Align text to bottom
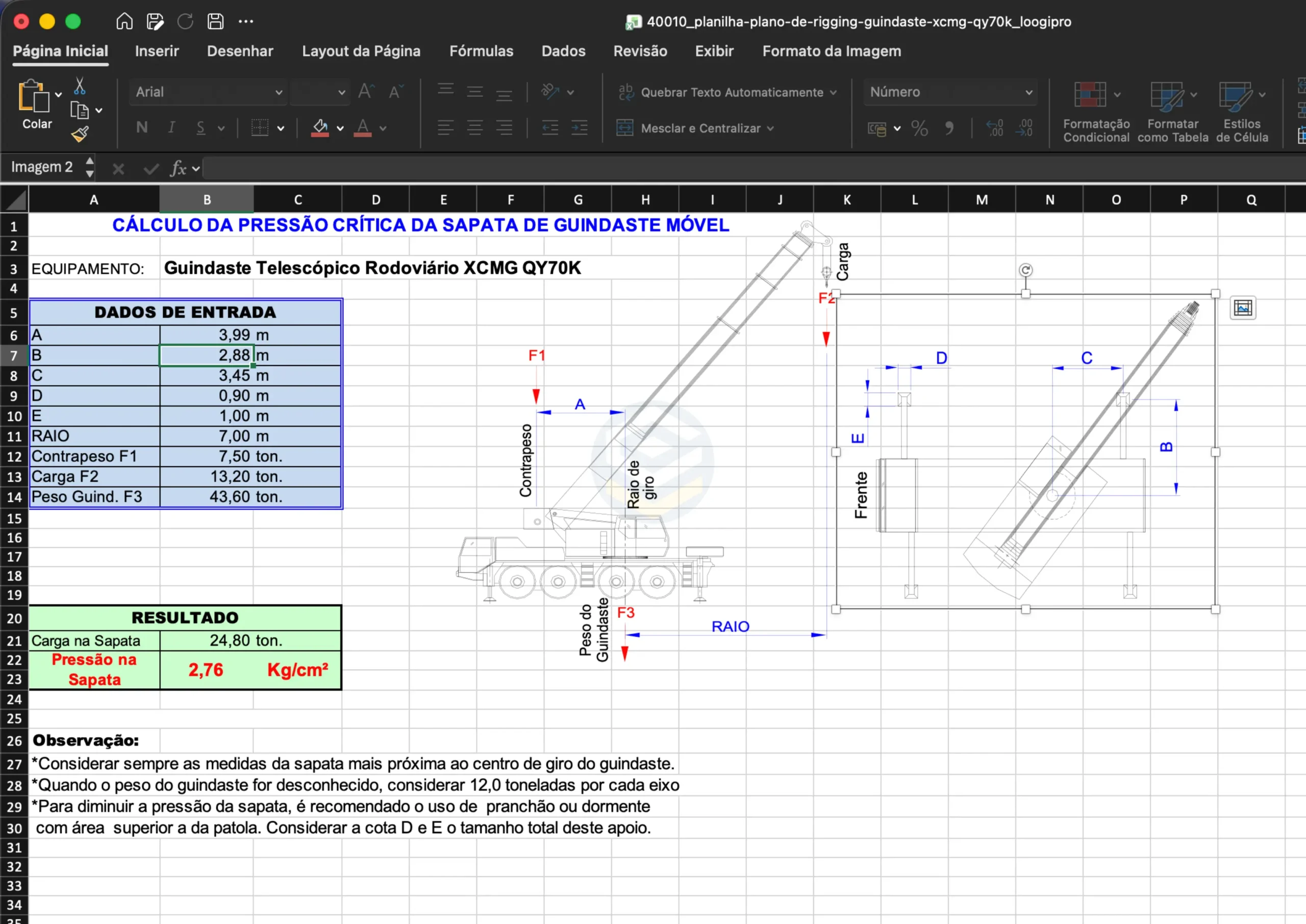The width and height of the screenshot is (1306, 924). 504,94
